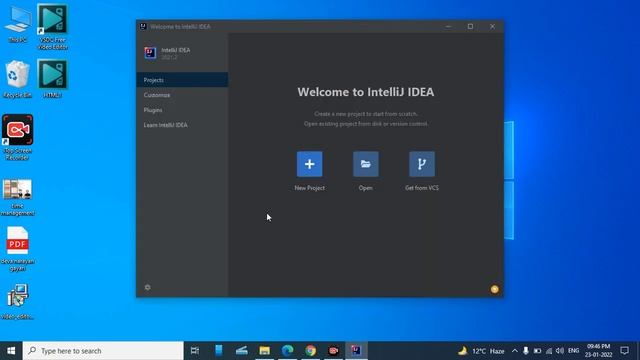Show hidden system tray icons
The image size is (640, 360).
click(515, 351)
